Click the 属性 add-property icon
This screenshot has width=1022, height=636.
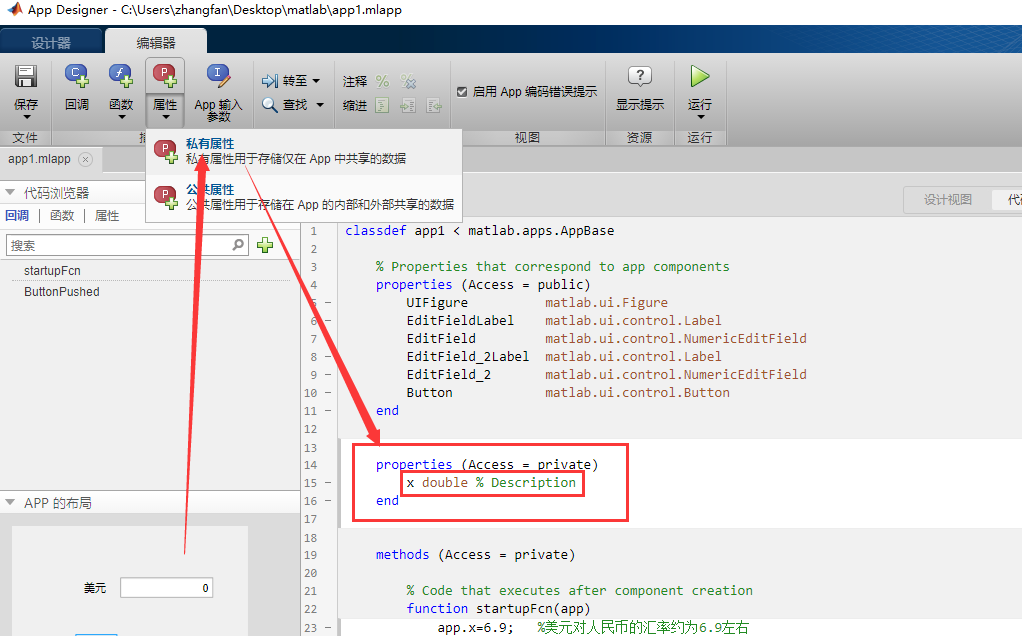click(165, 76)
